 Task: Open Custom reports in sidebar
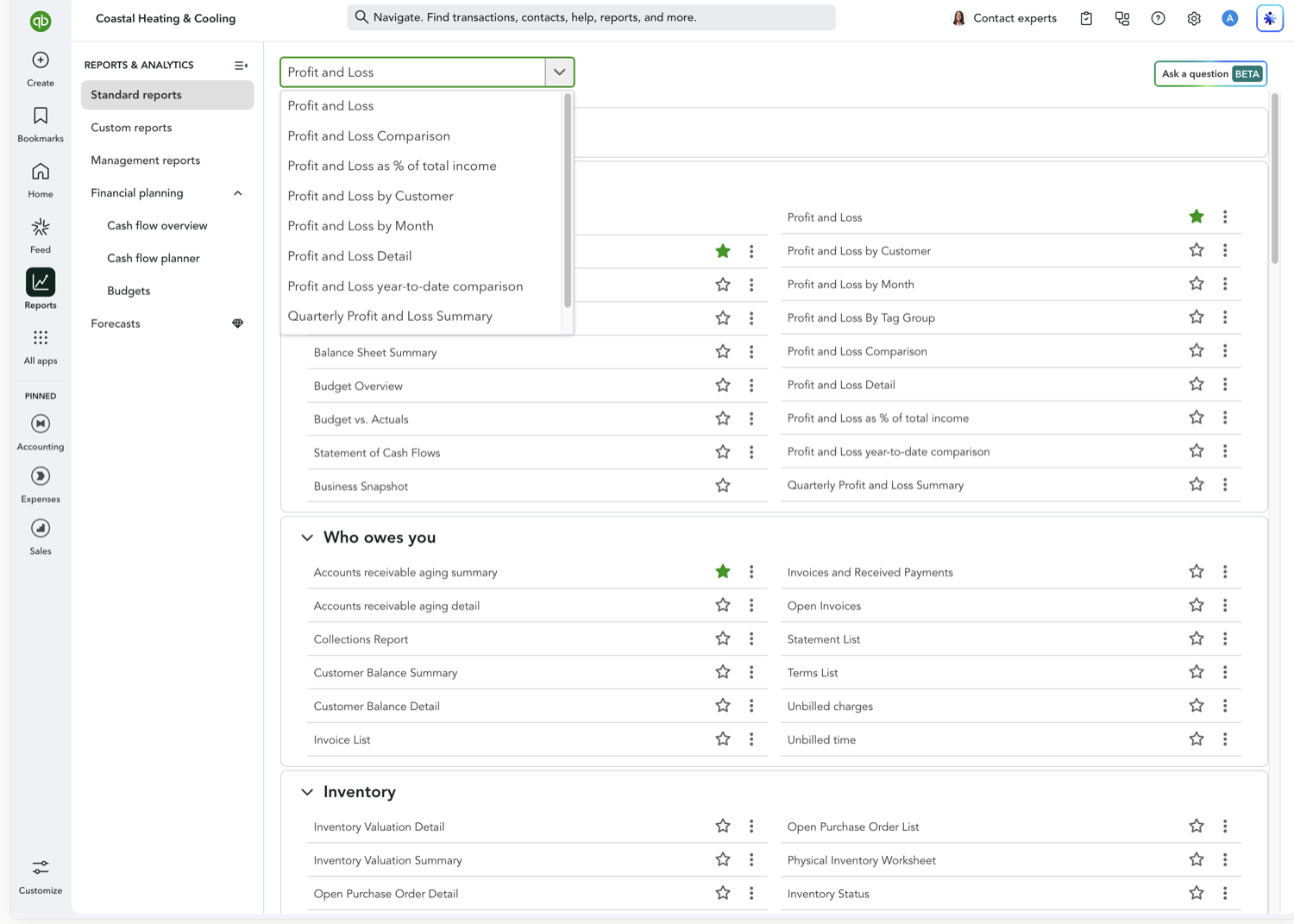tap(131, 128)
